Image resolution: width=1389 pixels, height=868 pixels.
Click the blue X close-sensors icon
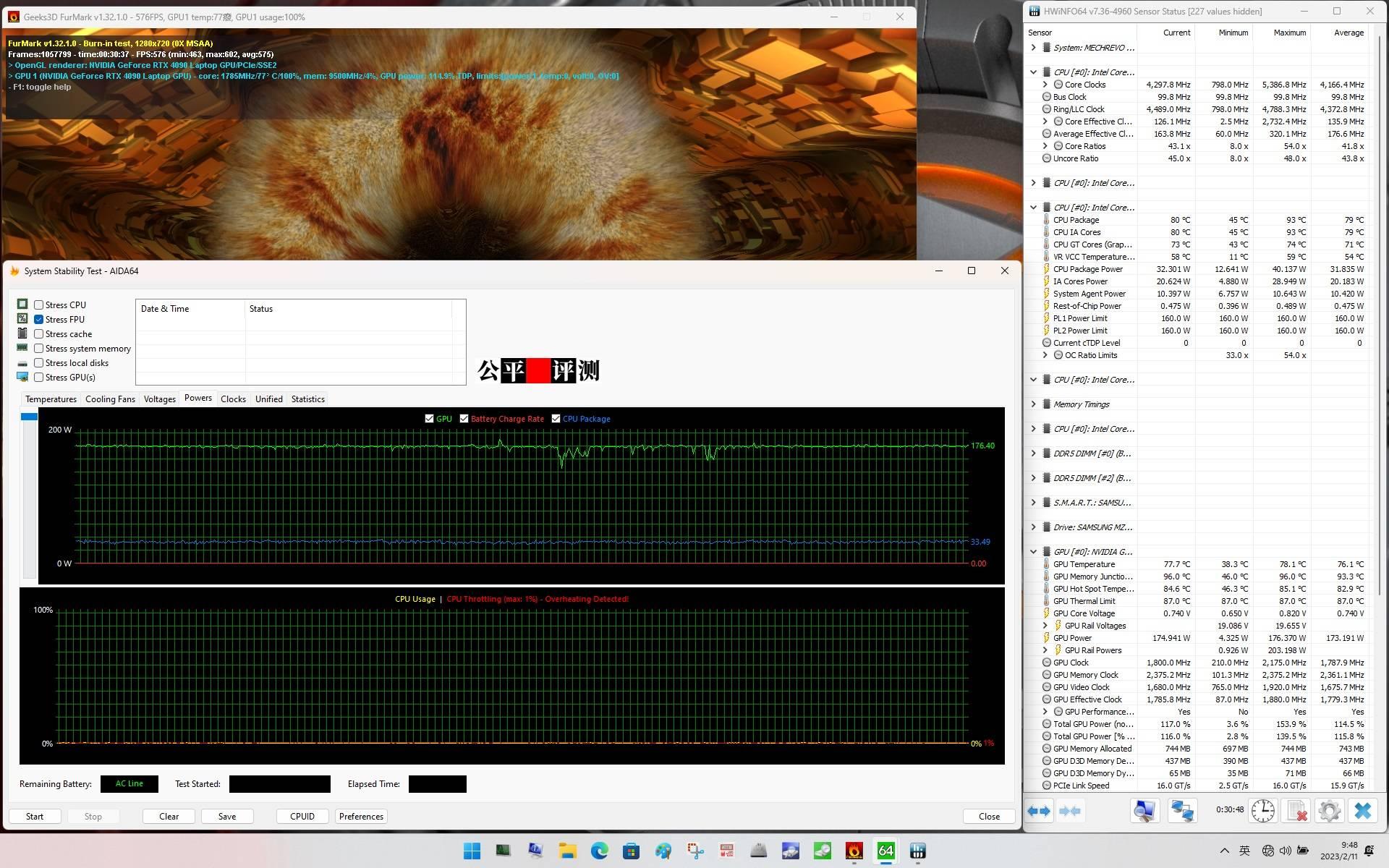tap(1362, 811)
